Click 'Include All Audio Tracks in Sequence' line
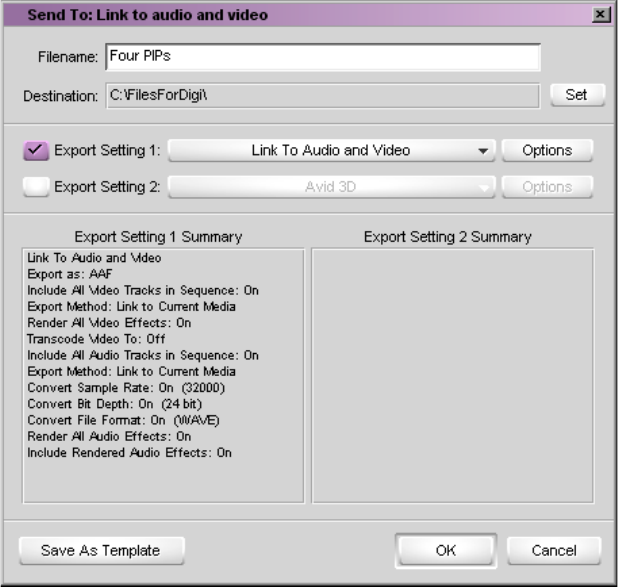 pos(143,356)
